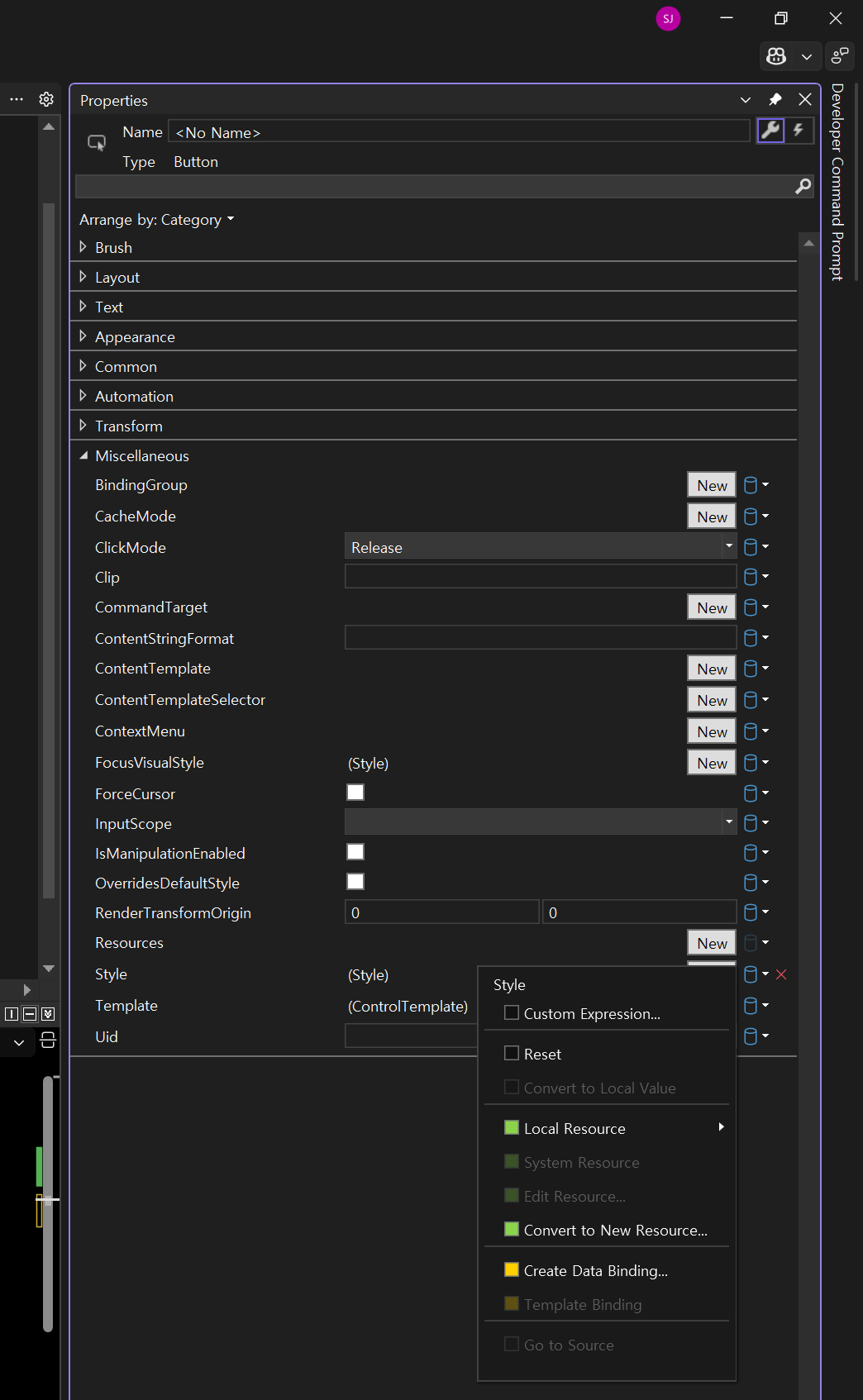Click New for CommandTarget
Viewport: 863px width, 1400px height.
(x=712, y=607)
